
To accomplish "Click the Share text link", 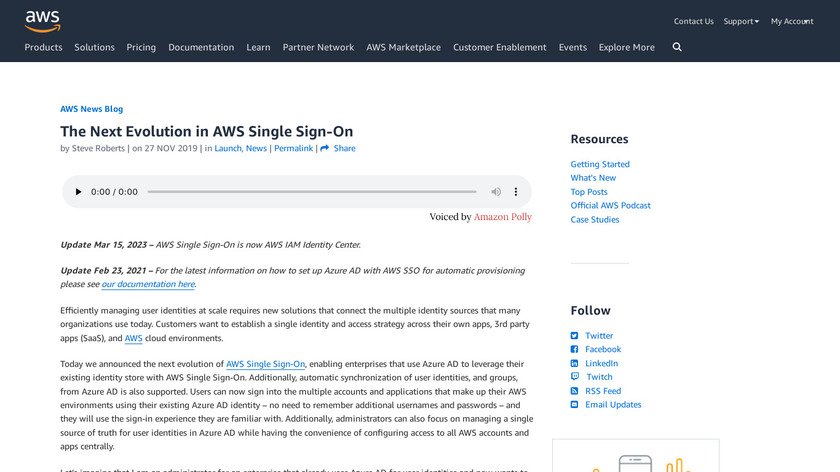I will [344, 148].
